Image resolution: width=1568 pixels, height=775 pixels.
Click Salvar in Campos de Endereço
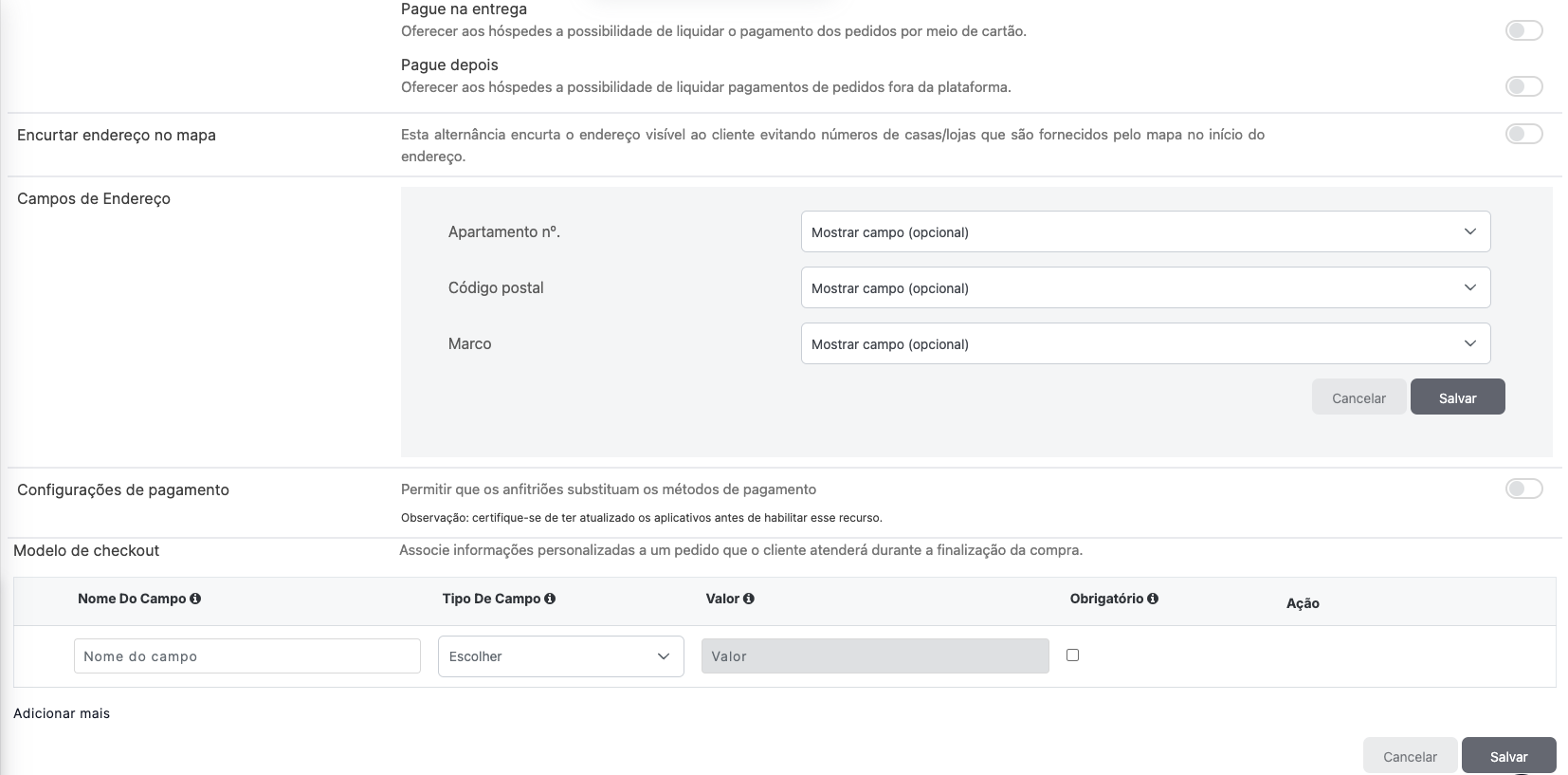[1457, 398]
